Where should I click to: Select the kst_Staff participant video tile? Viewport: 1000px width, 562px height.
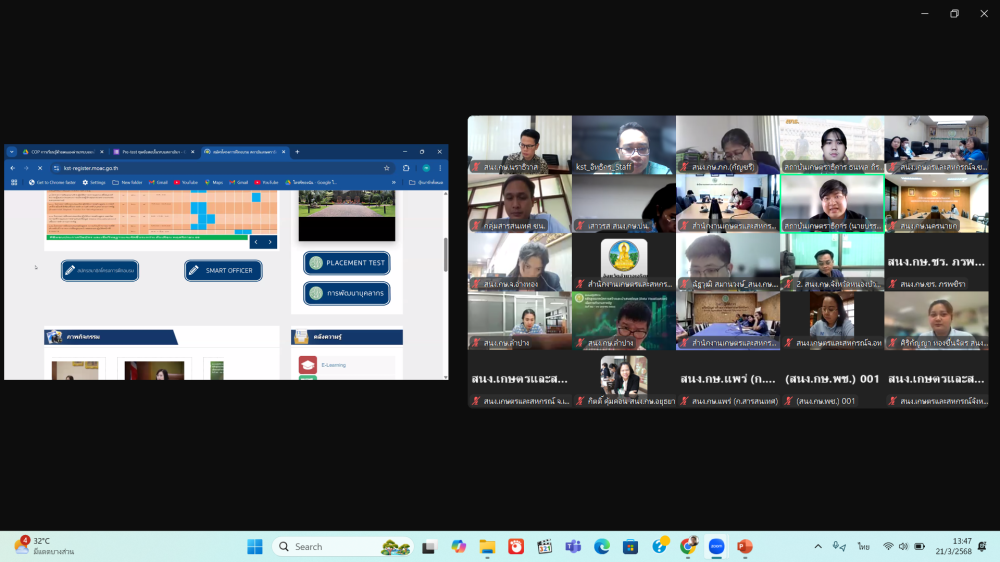click(x=623, y=145)
